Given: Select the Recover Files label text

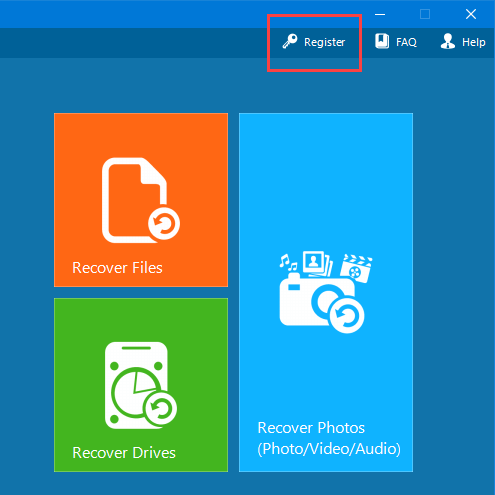Looking at the screenshot, I should [117, 268].
